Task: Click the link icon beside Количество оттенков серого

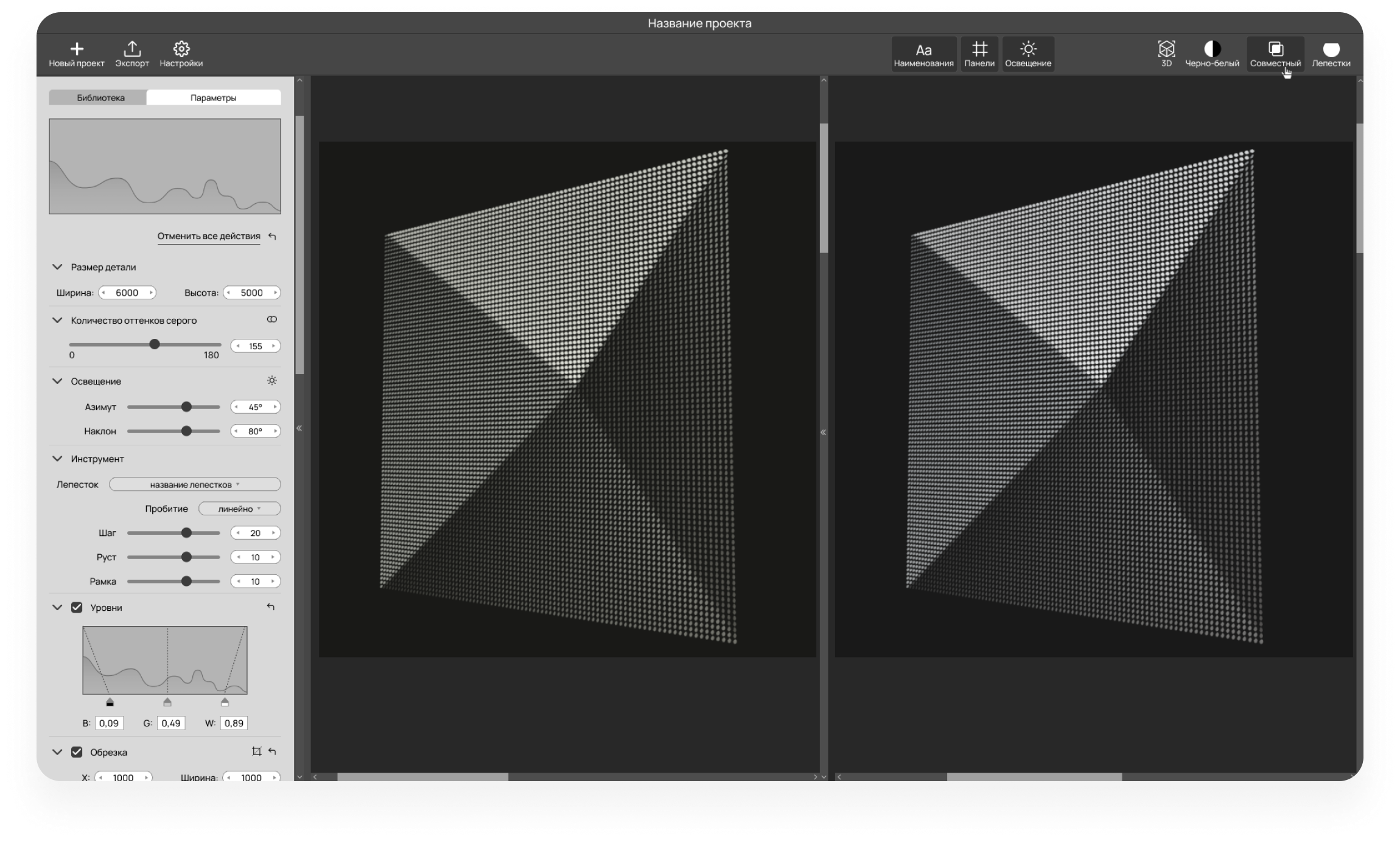Action: (x=272, y=319)
